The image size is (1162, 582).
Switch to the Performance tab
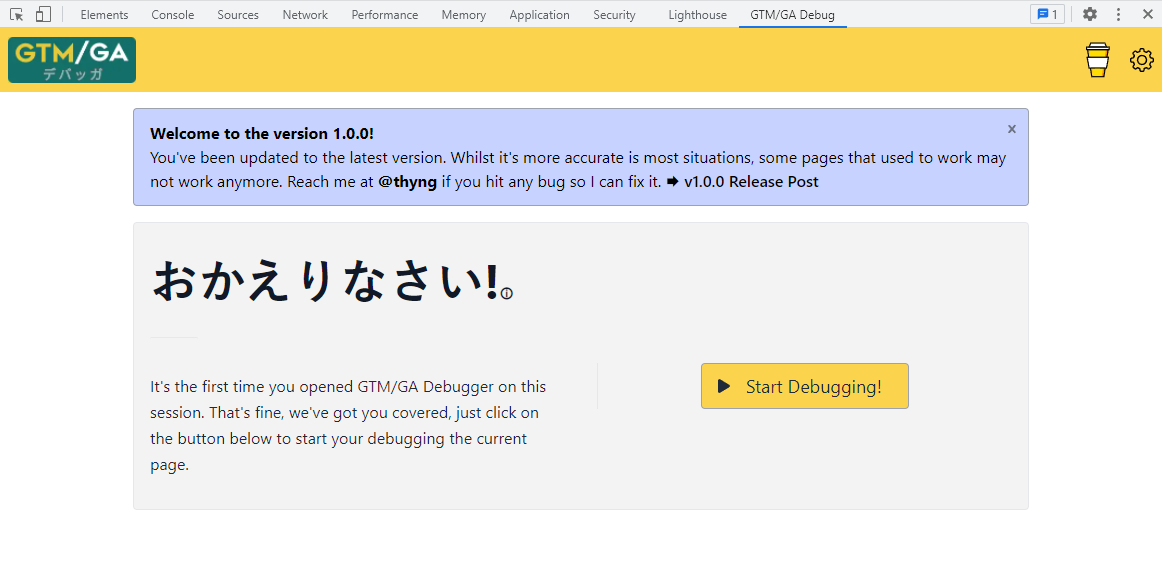click(385, 15)
